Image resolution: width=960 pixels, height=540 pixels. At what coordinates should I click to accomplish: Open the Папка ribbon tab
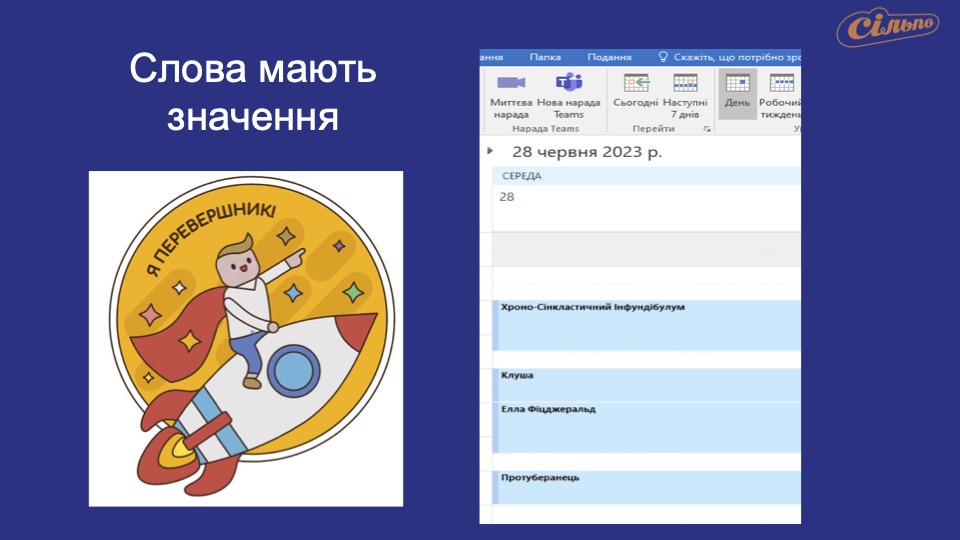click(545, 58)
